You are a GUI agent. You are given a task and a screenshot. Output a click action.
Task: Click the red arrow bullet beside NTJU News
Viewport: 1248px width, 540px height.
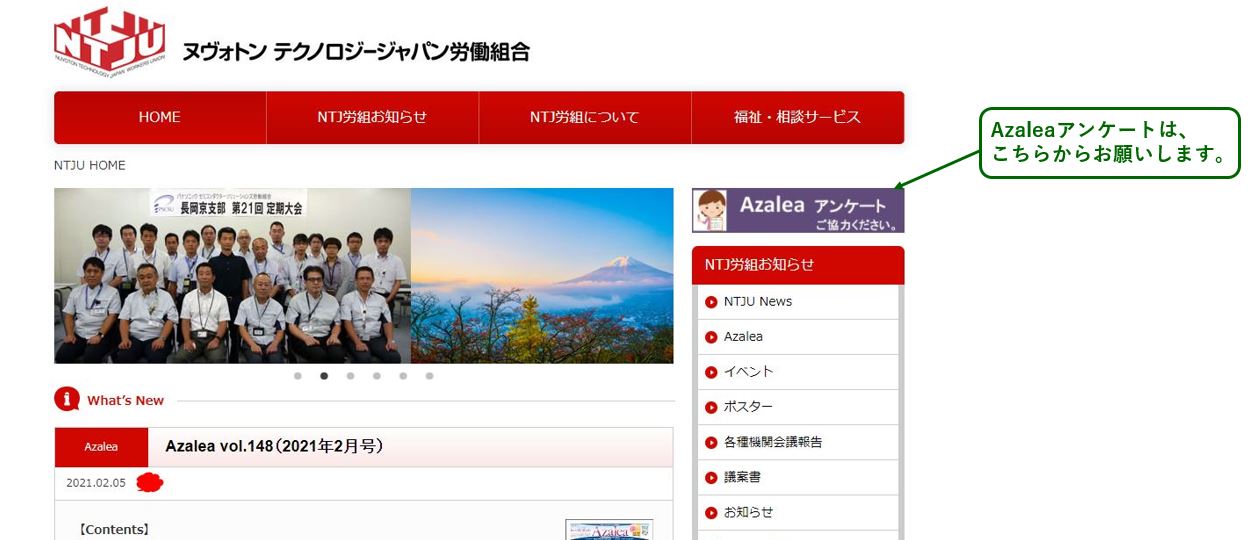point(711,302)
